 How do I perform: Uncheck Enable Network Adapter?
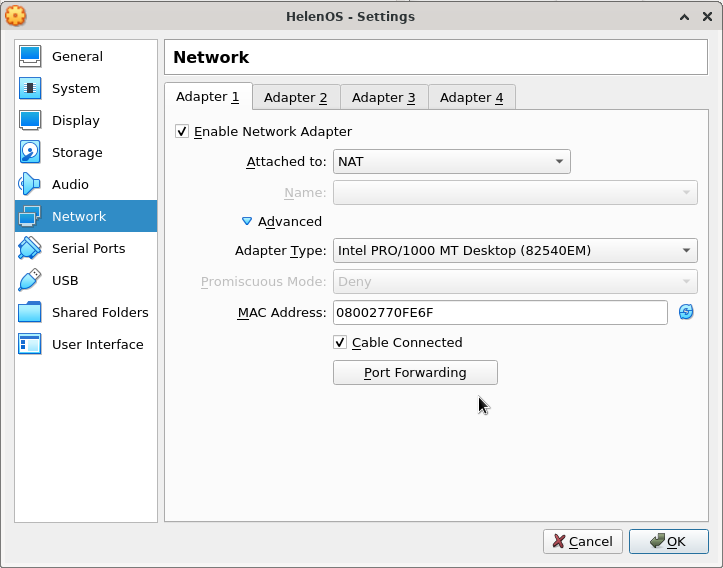[182, 132]
